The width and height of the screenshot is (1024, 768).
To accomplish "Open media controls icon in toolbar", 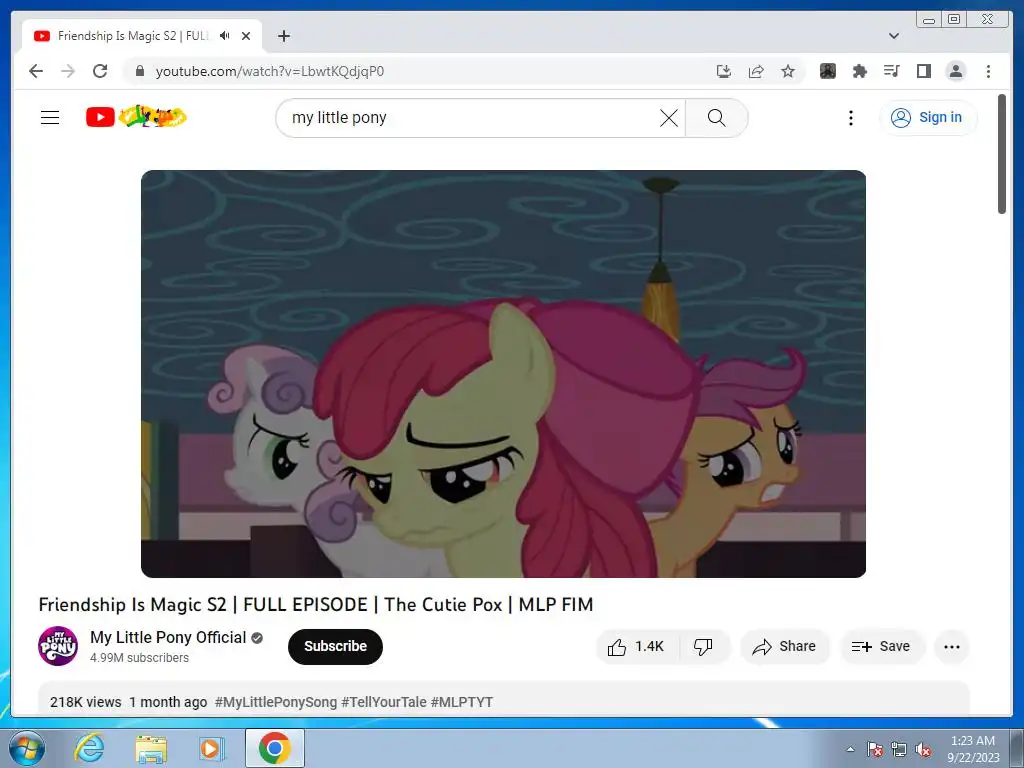I will (891, 71).
